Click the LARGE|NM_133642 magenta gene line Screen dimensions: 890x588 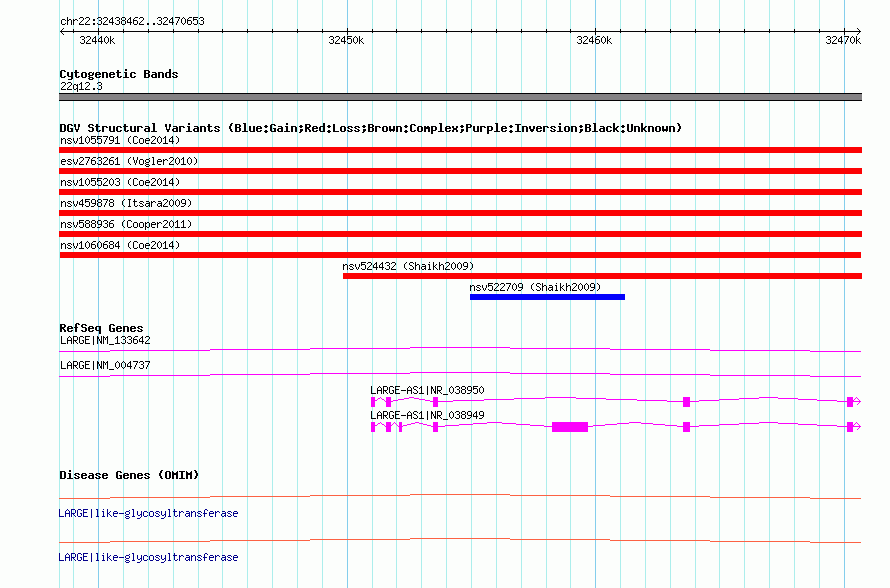point(460,350)
